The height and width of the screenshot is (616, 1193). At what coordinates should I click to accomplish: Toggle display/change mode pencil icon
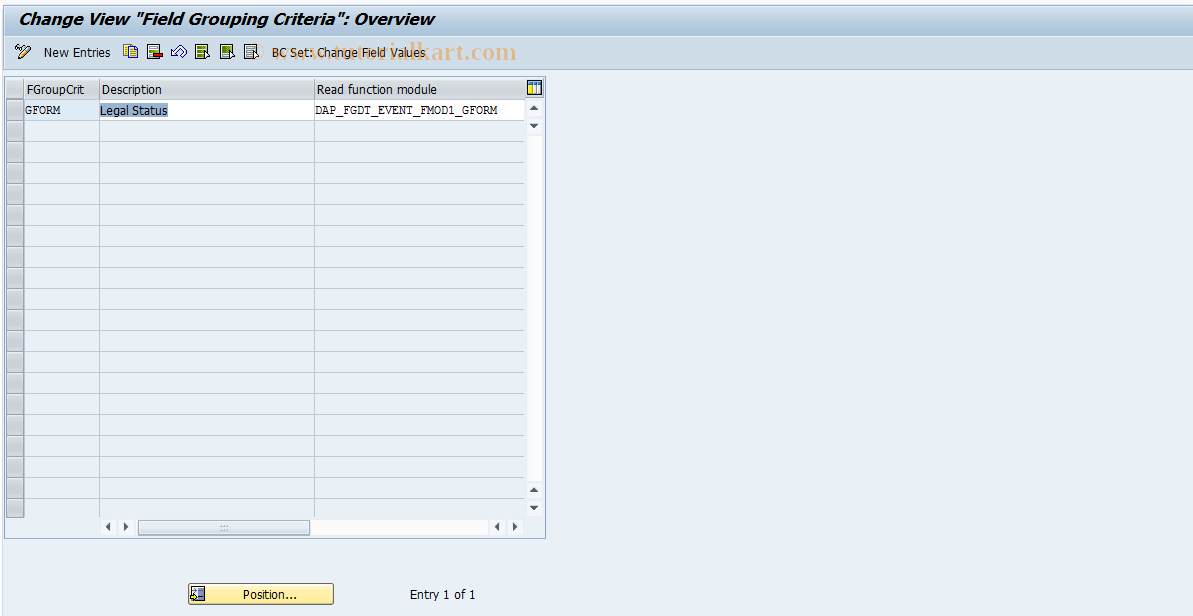[x=23, y=52]
